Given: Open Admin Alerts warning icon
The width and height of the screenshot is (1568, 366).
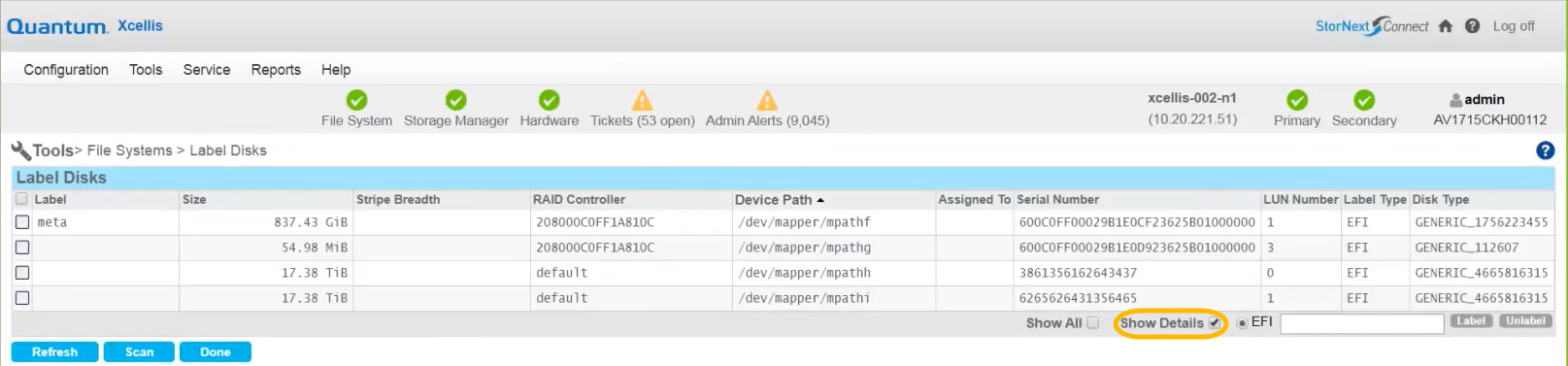Looking at the screenshot, I should point(768,100).
